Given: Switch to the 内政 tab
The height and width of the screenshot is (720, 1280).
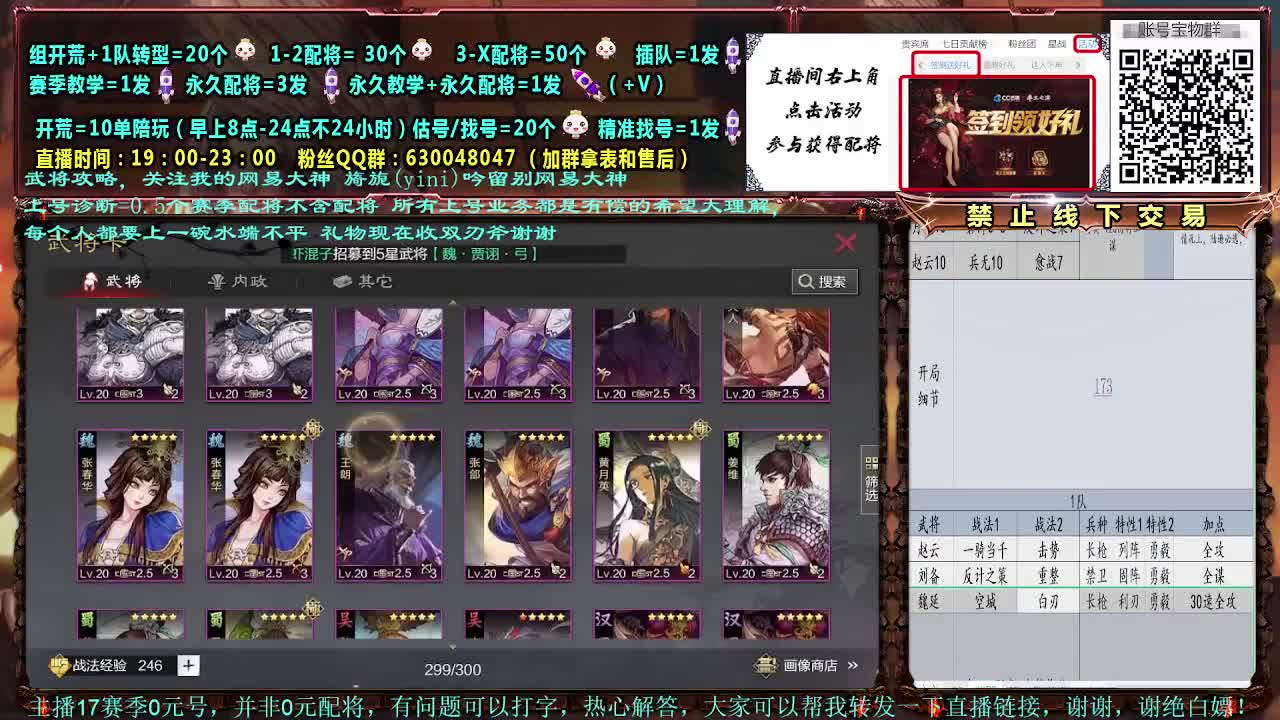Looking at the screenshot, I should (237, 281).
